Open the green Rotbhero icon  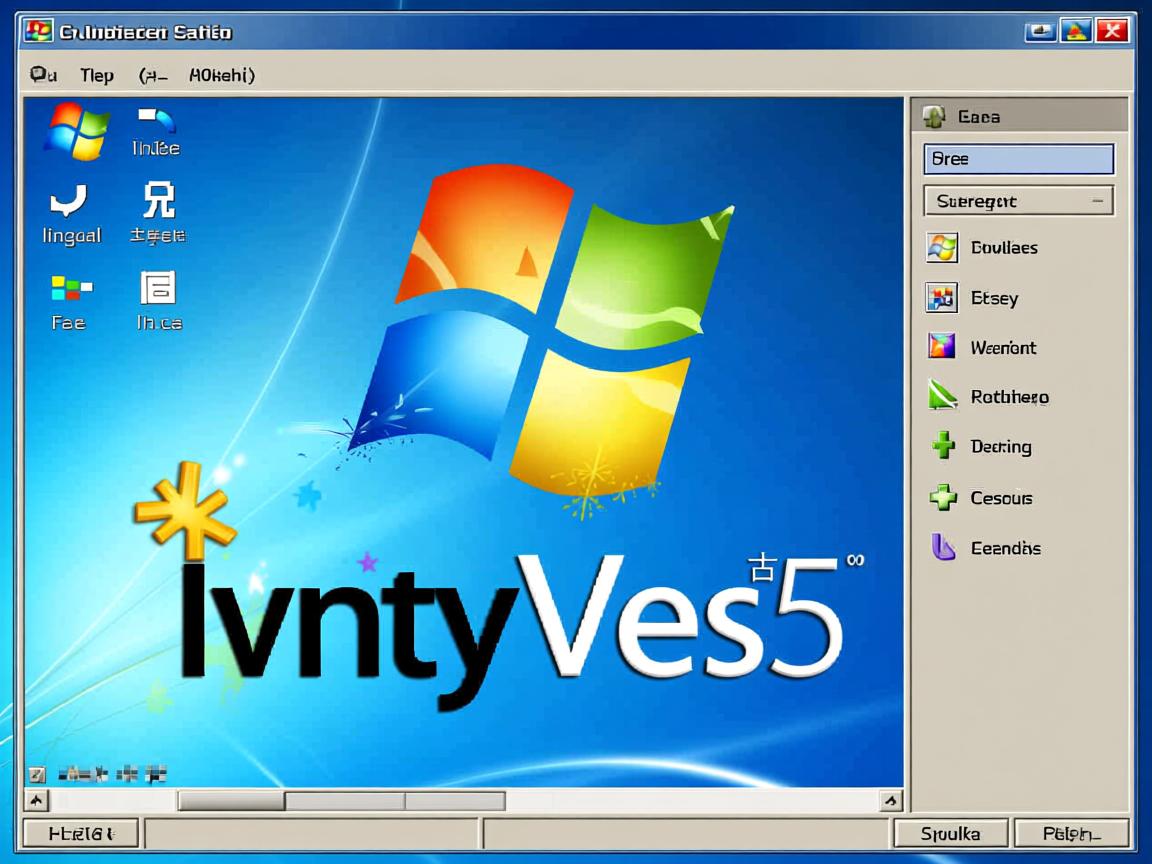942,396
